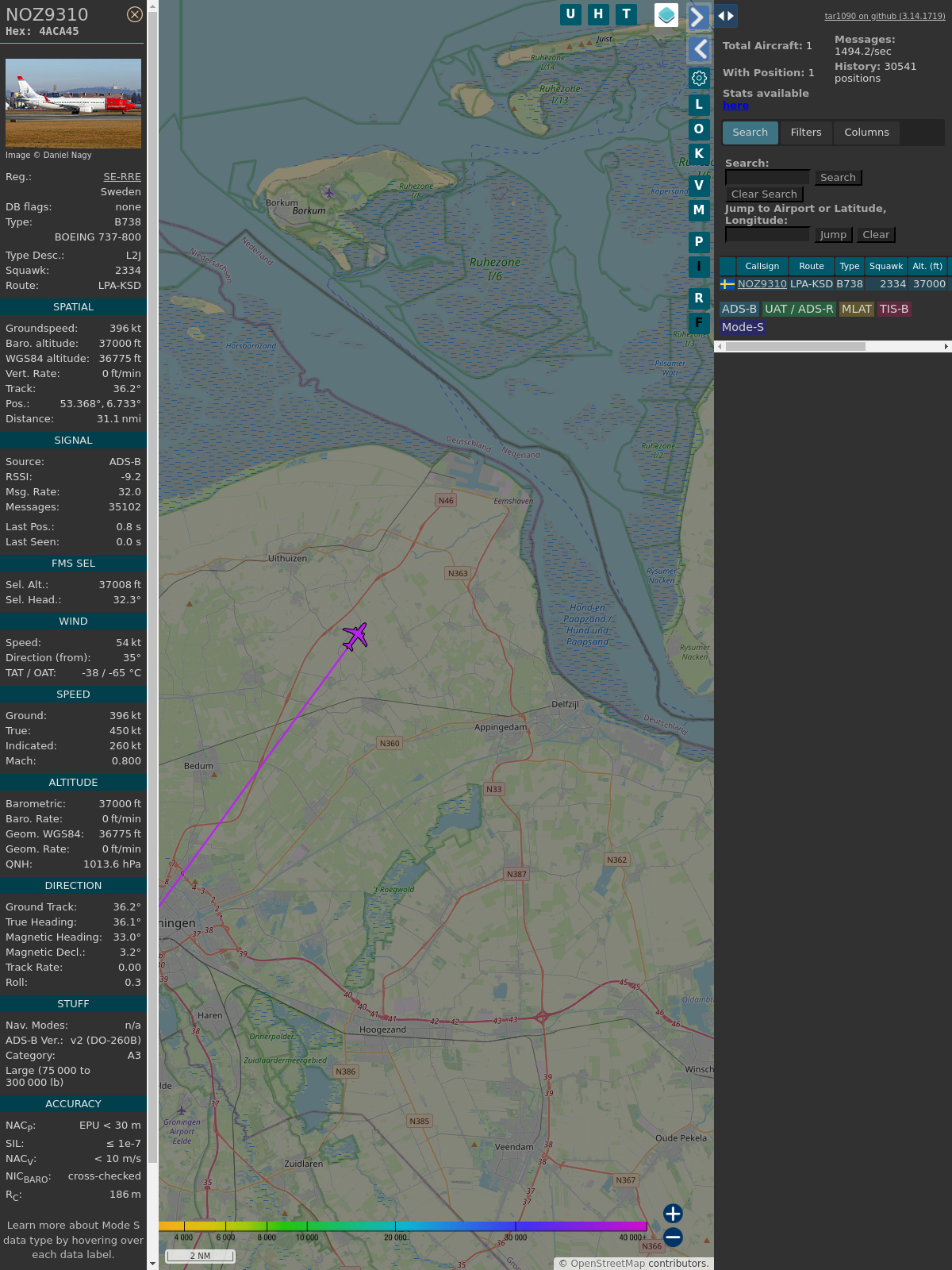This screenshot has width=952, height=1270.
Task: Click the Jump to Airport input field
Action: coord(767,235)
